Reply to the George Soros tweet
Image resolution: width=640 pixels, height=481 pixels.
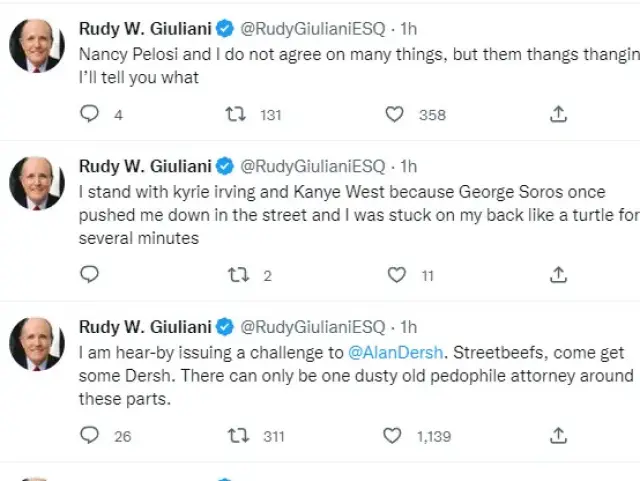(89, 274)
